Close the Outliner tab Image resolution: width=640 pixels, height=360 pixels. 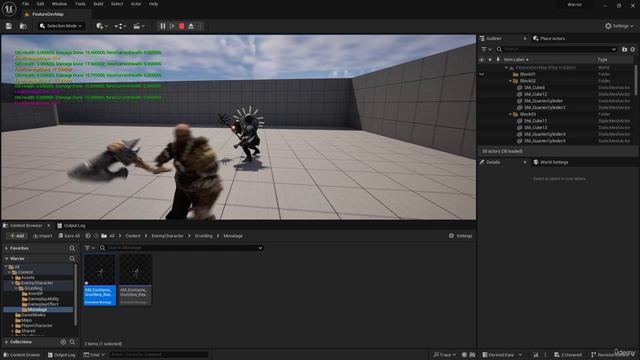coord(525,38)
